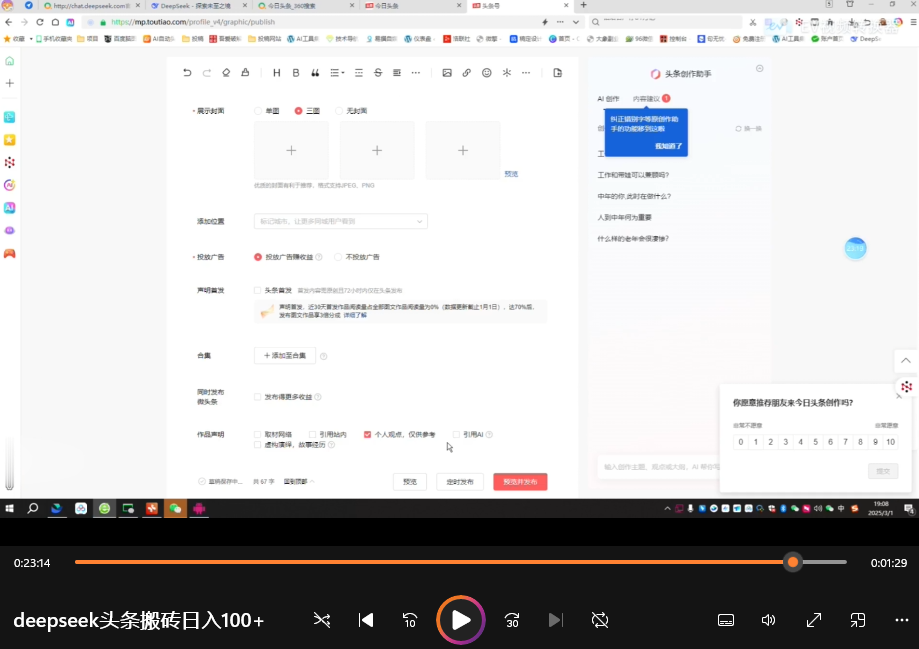Click the 回到顶部 expander

299,481
